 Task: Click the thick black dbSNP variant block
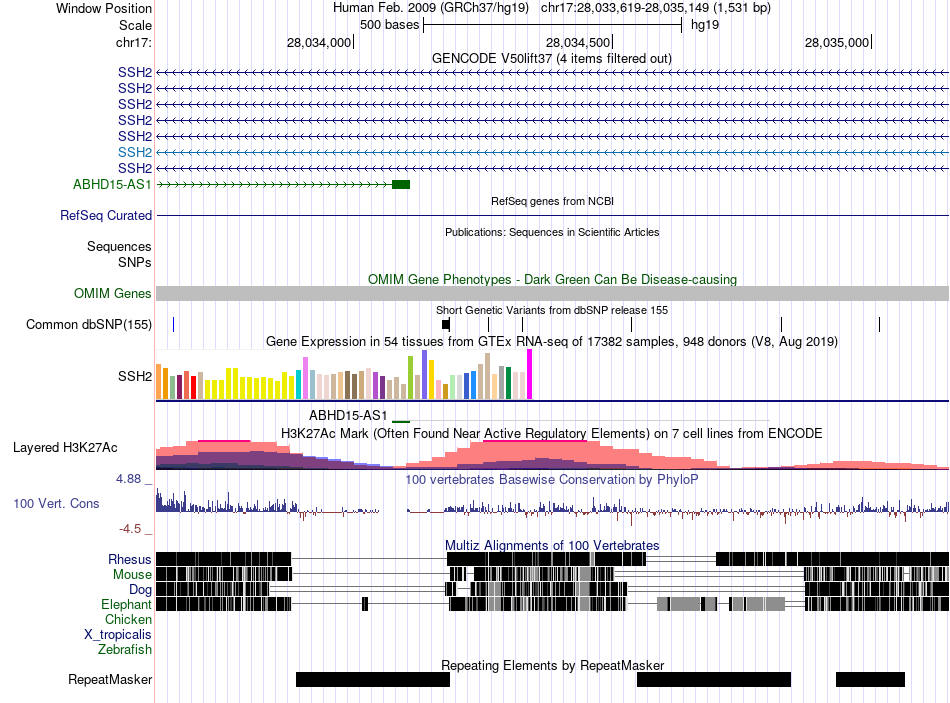pos(446,324)
